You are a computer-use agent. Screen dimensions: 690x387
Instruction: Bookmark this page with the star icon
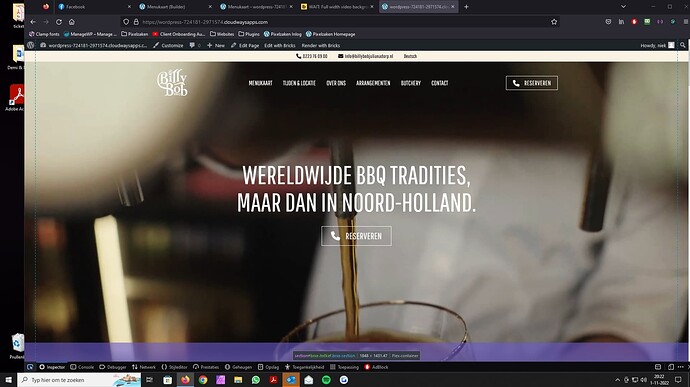point(554,22)
